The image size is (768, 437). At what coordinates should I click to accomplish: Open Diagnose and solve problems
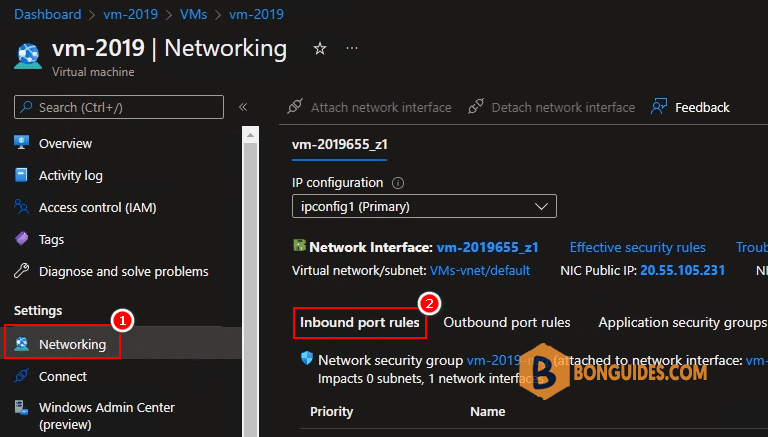pos(123,271)
